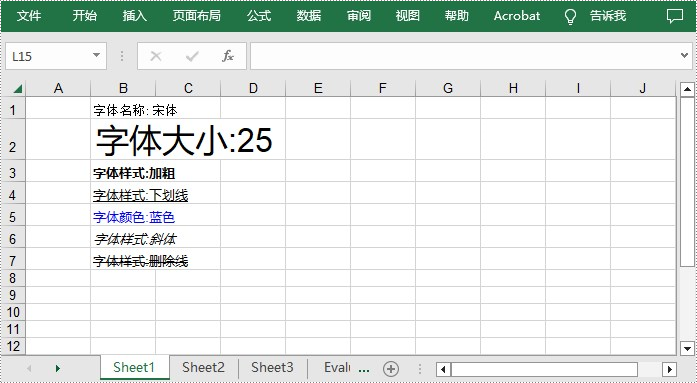Click the horizontal scrollbar thumb
The width and height of the screenshot is (697, 383).
544,369
